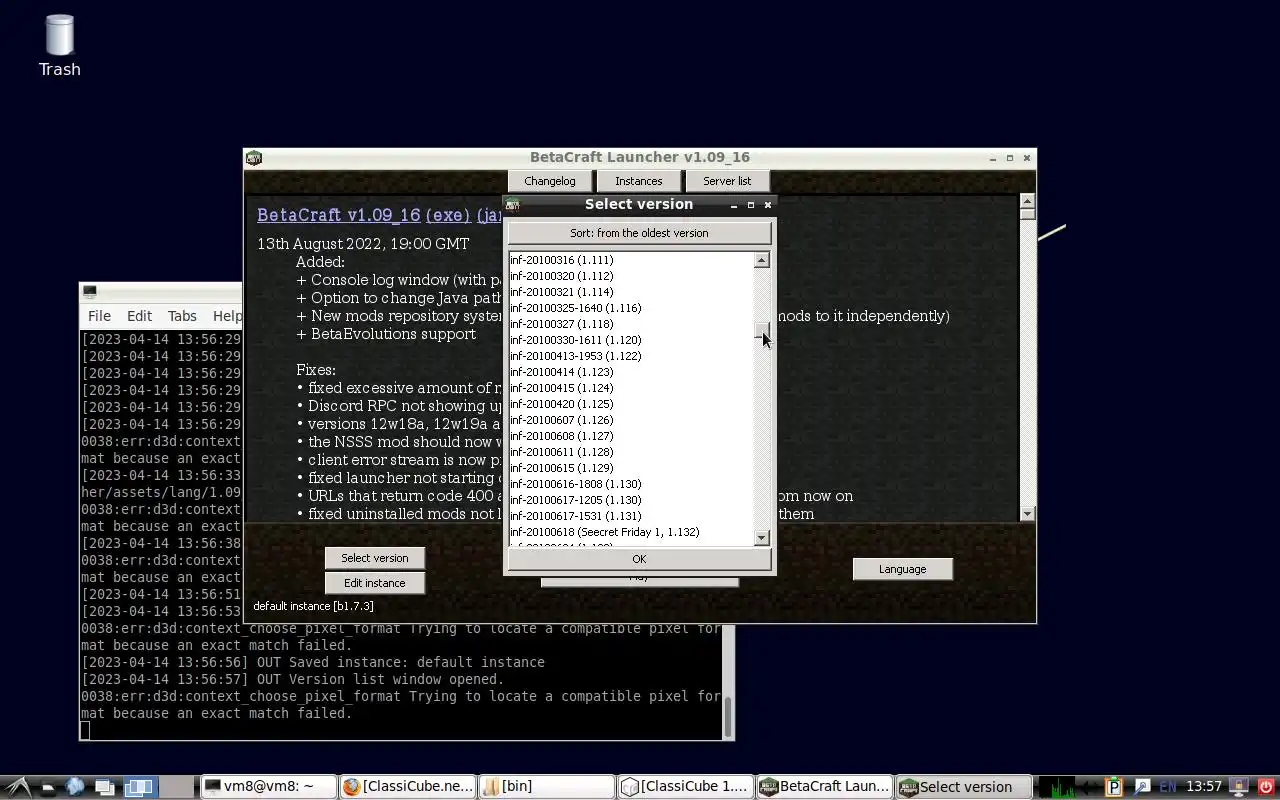This screenshot has width=1280, height=800.
Task: Select version inf-20100608 (1.127)
Action: [x=631, y=436]
